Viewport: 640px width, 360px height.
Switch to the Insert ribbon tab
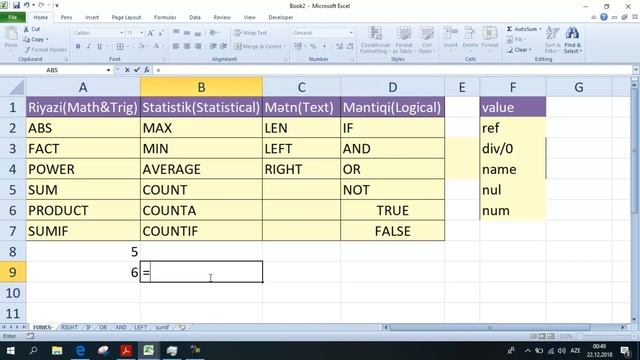(92, 17)
